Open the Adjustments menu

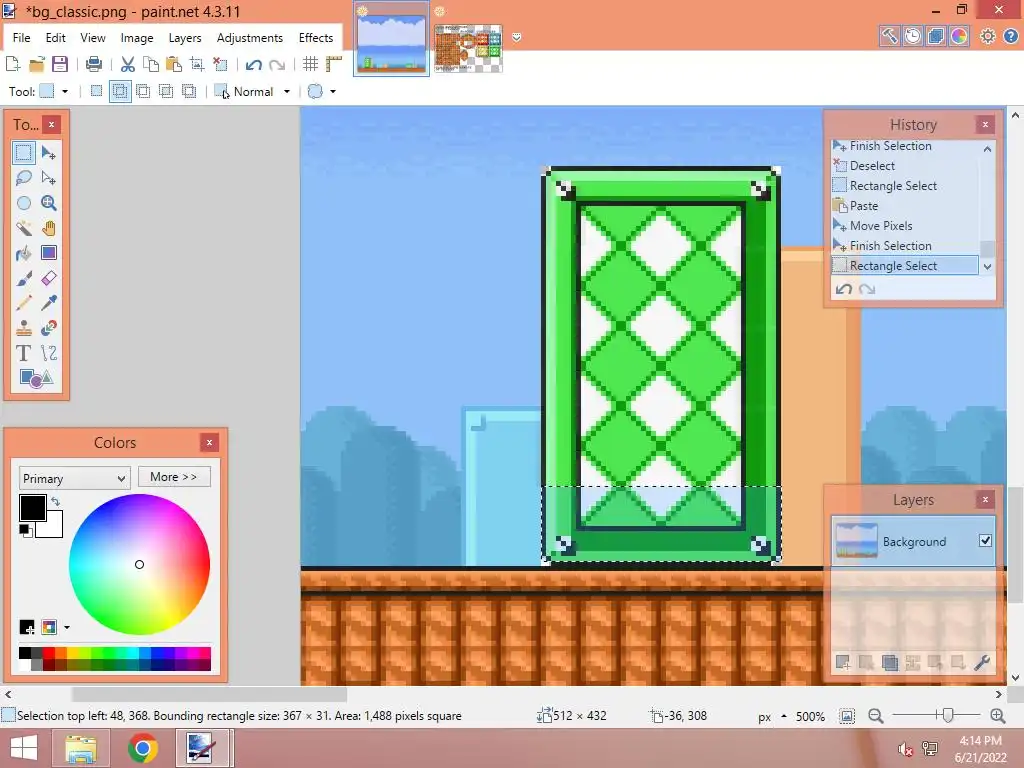tap(249, 38)
